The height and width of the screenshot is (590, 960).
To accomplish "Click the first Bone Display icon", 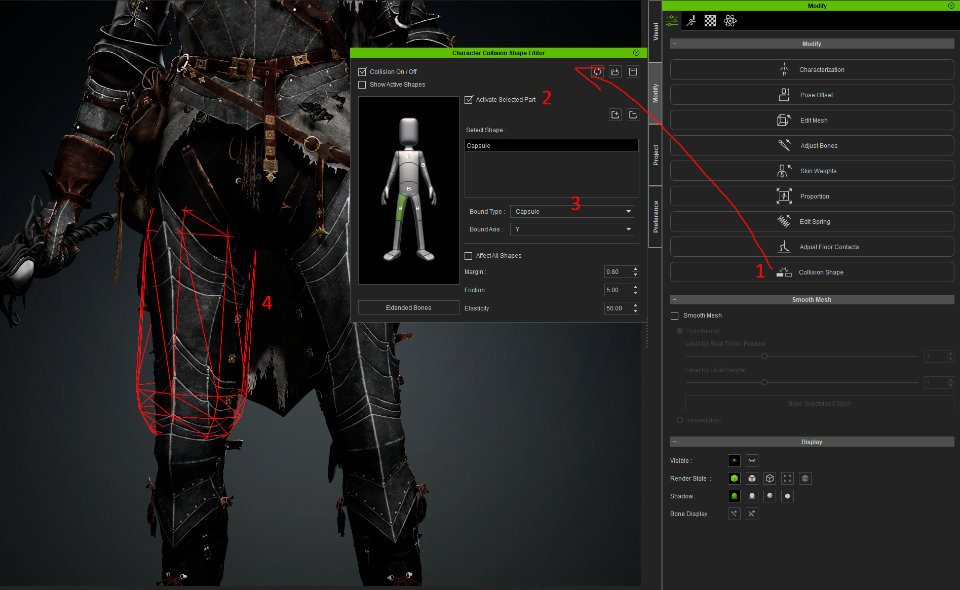I will point(734,513).
